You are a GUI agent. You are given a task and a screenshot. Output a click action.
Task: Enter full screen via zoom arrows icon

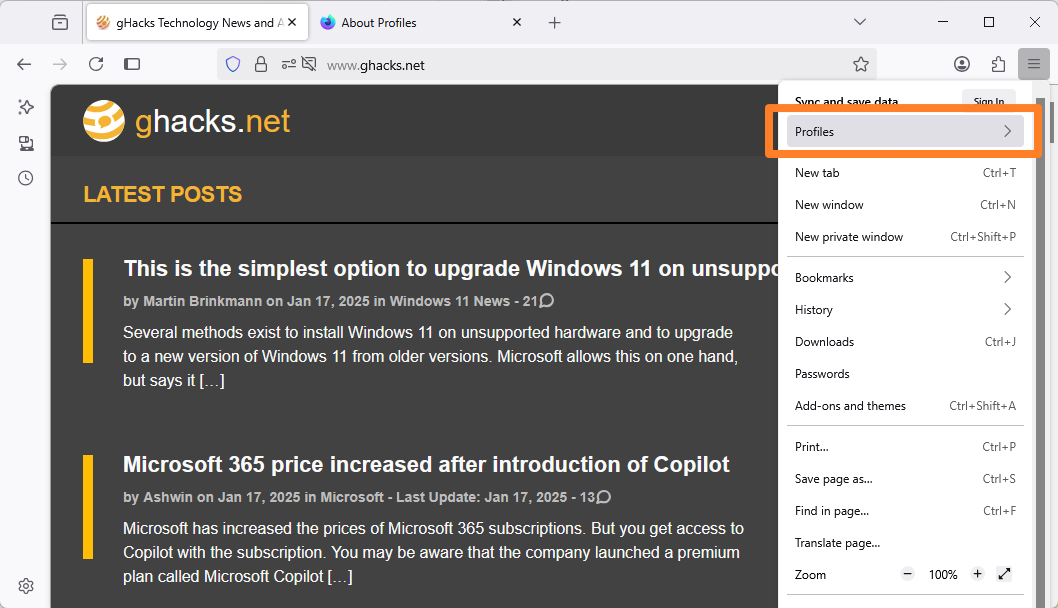1004,574
